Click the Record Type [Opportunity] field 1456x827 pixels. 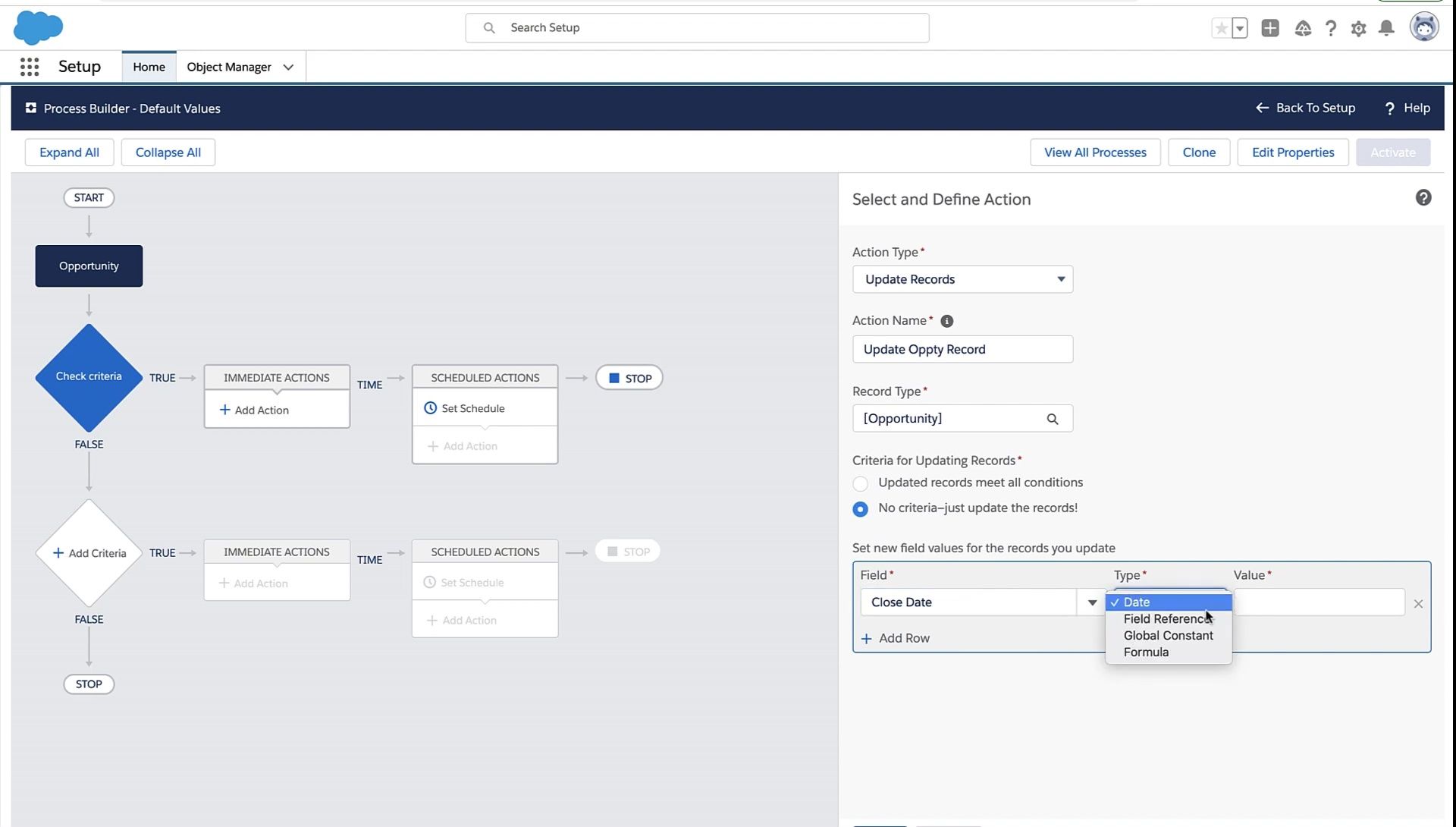pos(962,419)
